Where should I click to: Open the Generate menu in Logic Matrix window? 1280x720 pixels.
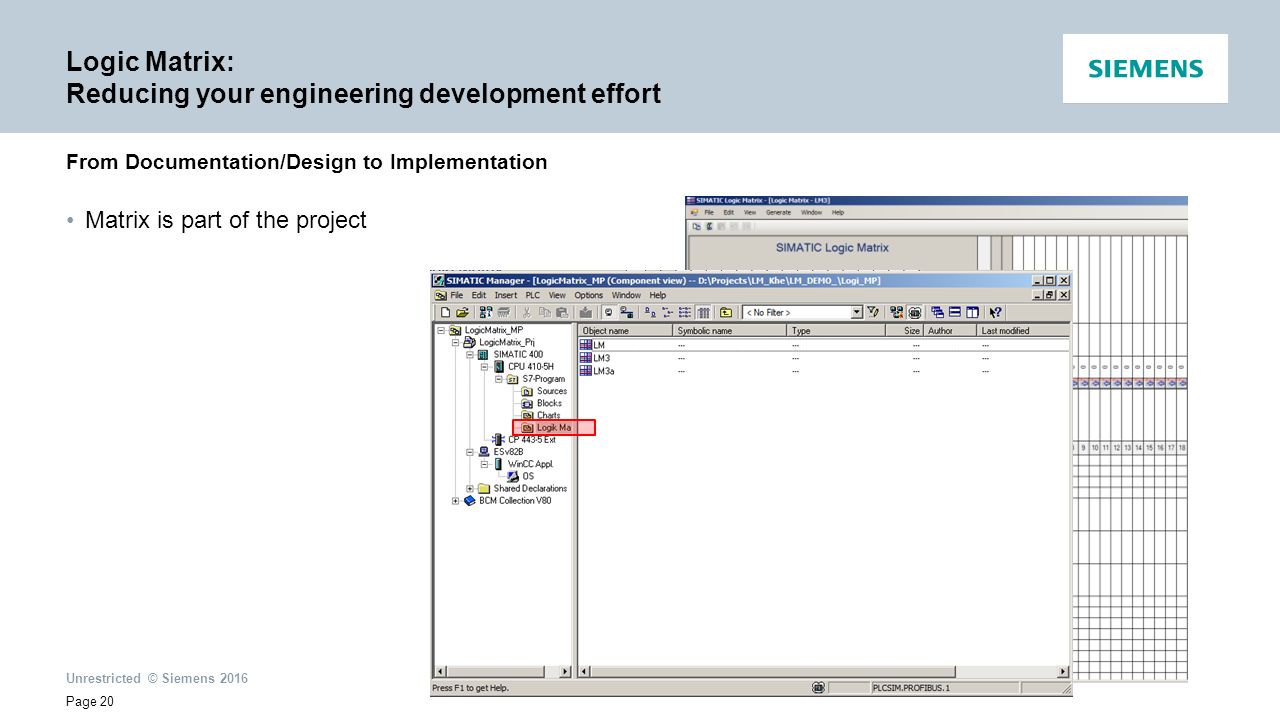(778, 212)
